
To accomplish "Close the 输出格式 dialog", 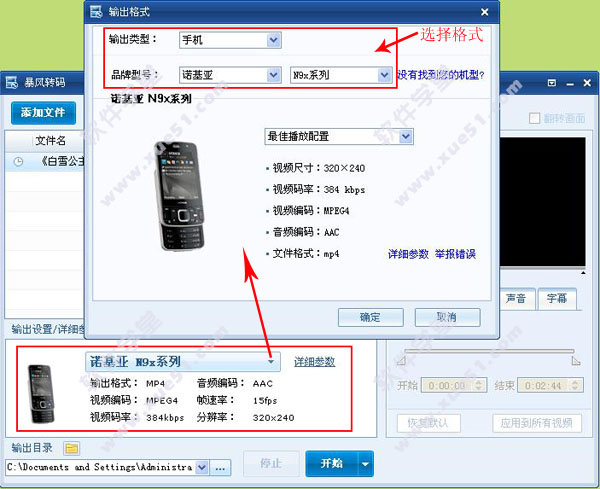I will 484,12.
